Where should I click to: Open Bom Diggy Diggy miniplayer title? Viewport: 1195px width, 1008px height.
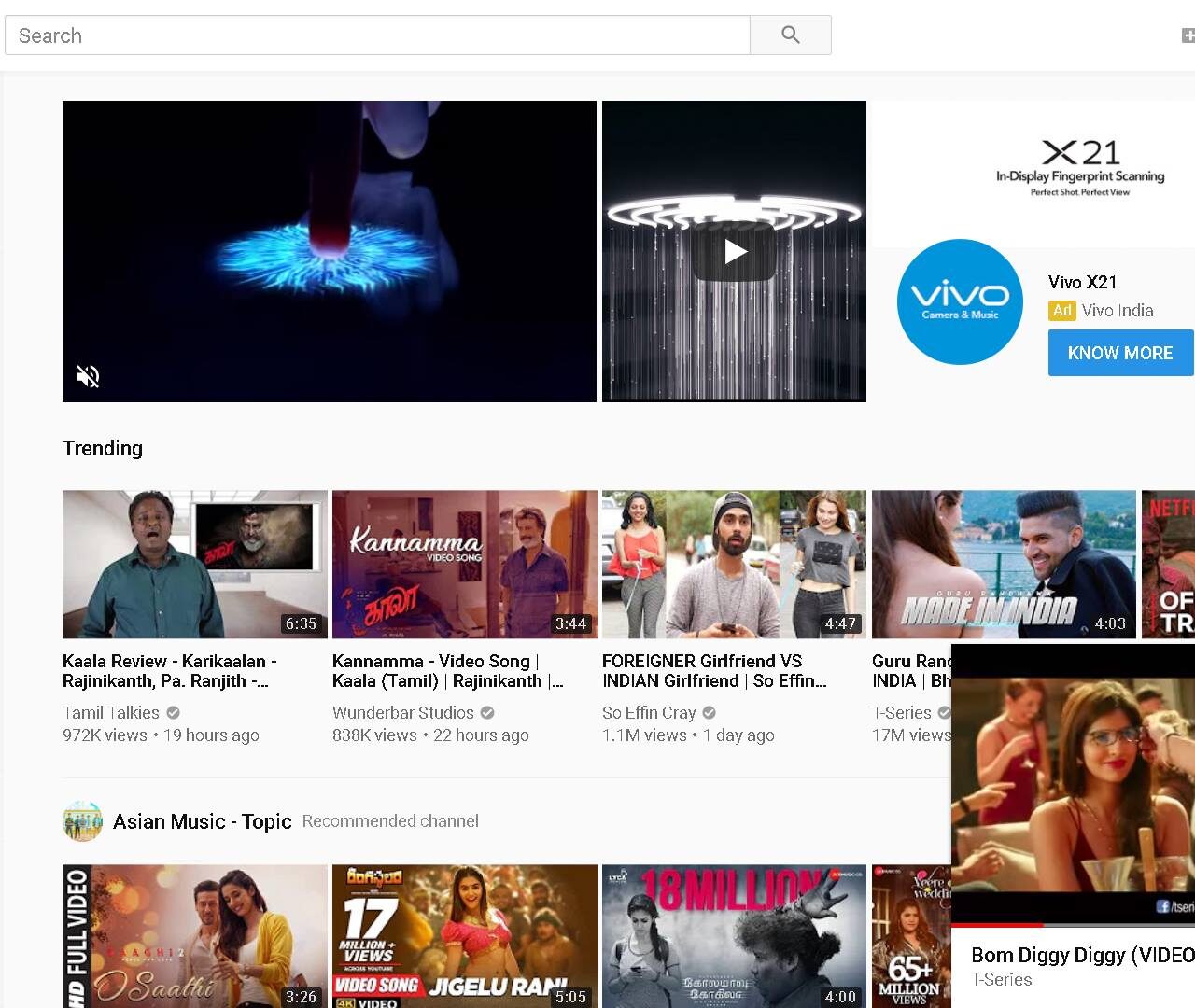[x=1083, y=955]
